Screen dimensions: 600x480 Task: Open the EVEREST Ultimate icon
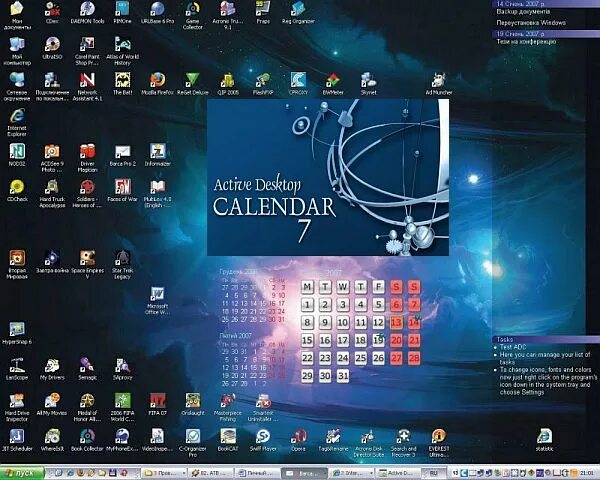click(439, 443)
